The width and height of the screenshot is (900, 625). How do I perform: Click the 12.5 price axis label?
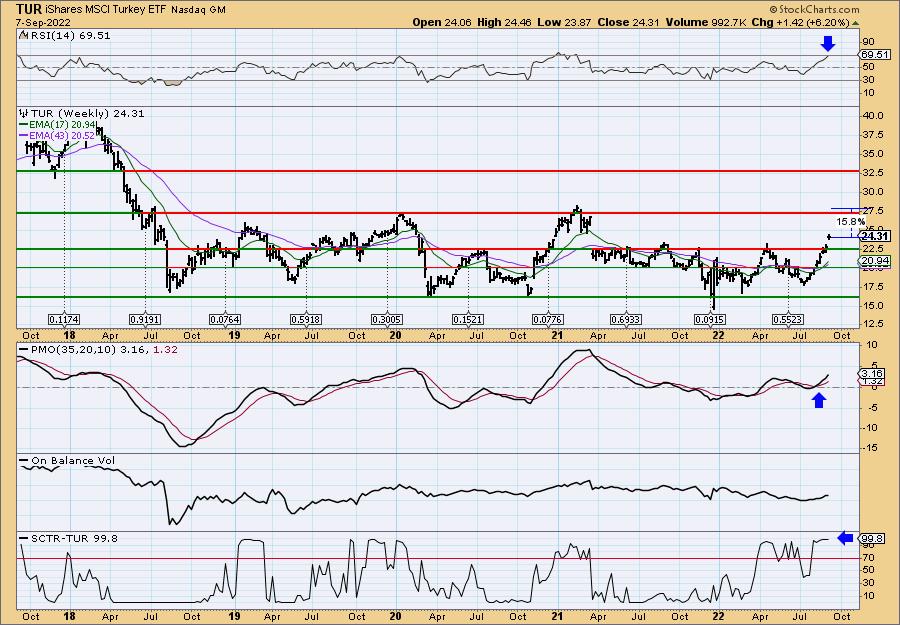coord(872,324)
